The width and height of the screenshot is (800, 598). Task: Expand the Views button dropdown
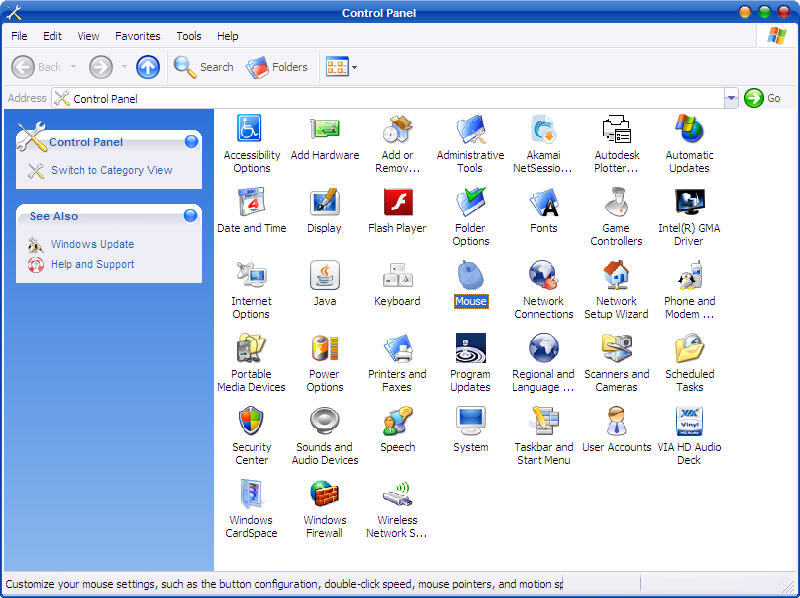tap(354, 68)
